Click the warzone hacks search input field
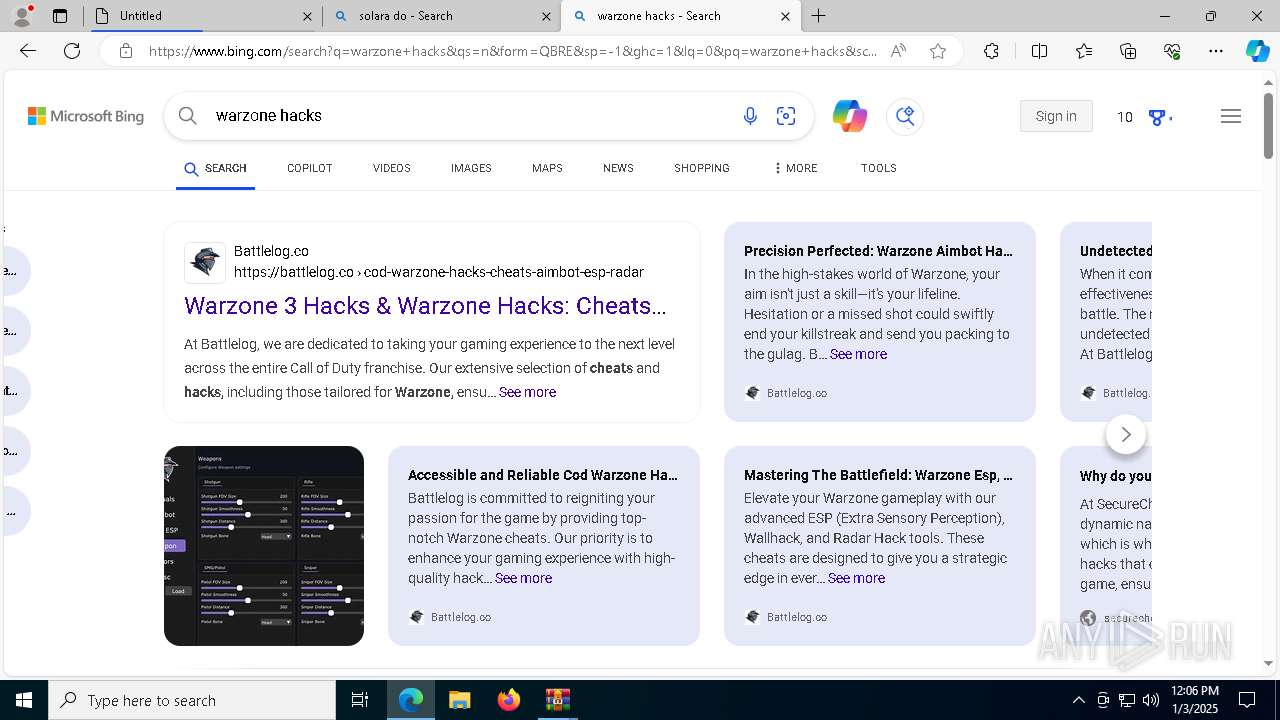The image size is (1280, 720). [x=470, y=116]
